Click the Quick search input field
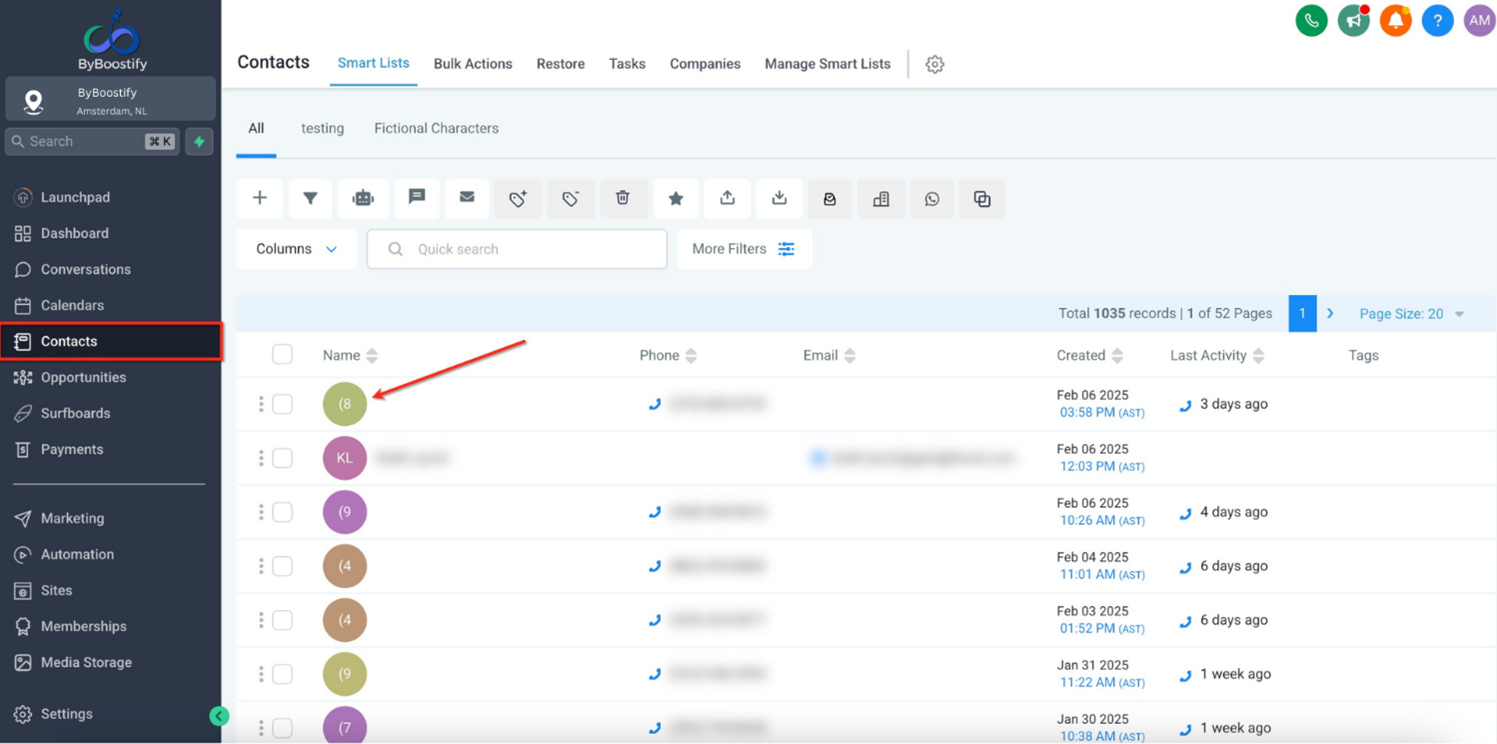Screen dimensions: 1497x744 (516, 248)
